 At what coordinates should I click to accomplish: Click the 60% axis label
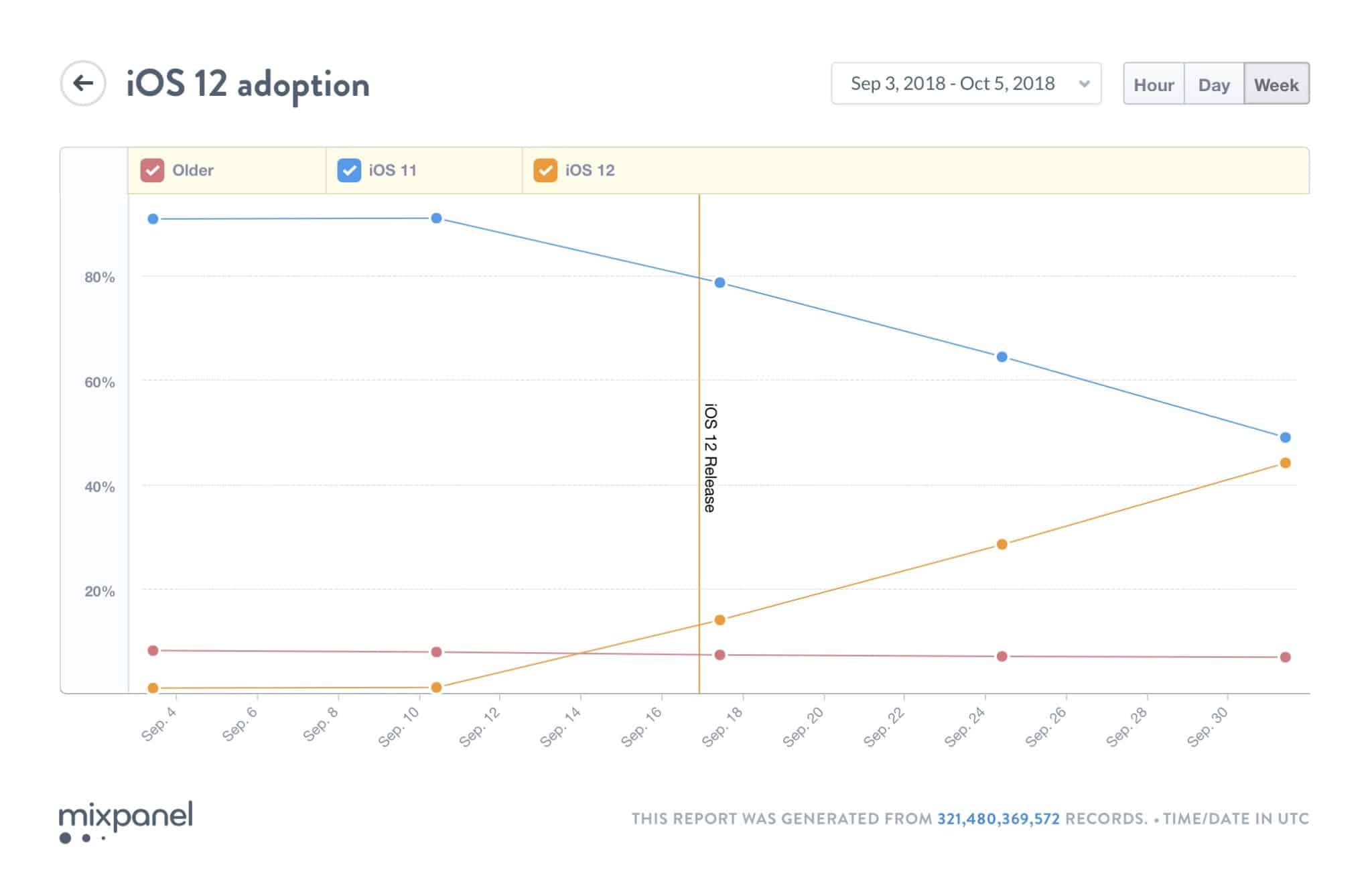99,383
